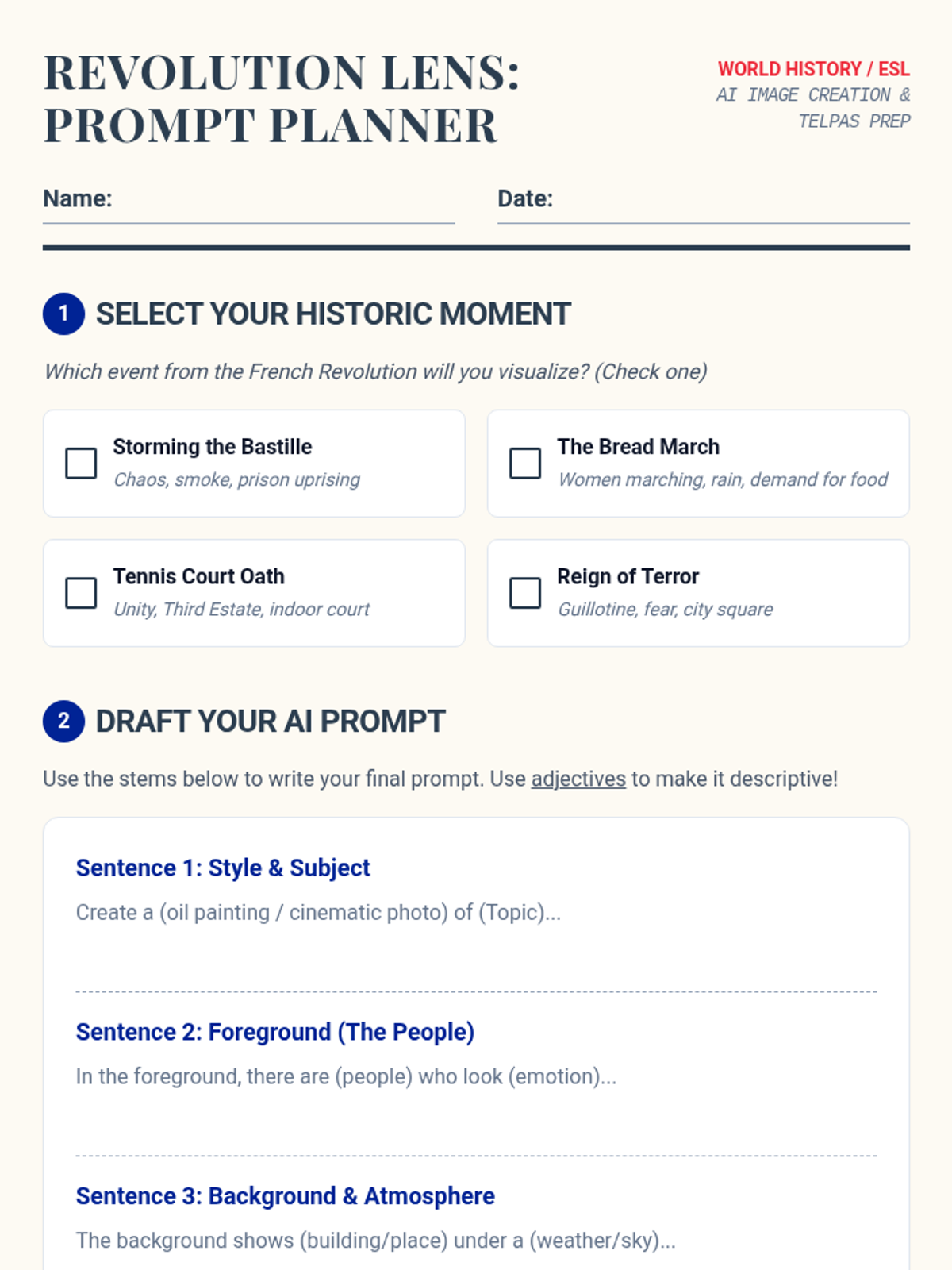
Task: Tick The Bread March checkbox
Action: (525, 464)
